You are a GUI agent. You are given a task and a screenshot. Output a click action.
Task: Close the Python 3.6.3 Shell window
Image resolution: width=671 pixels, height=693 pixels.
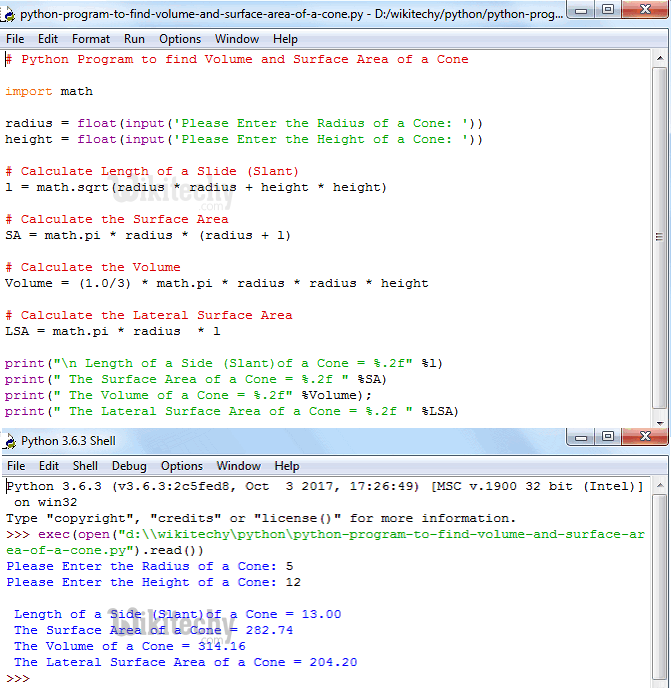click(645, 437)
